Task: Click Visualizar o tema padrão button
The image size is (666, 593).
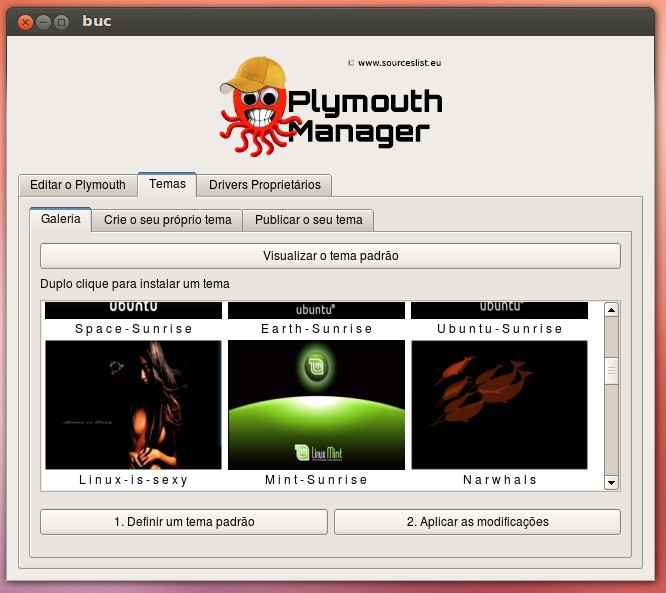Action: [x=330, y=256]
